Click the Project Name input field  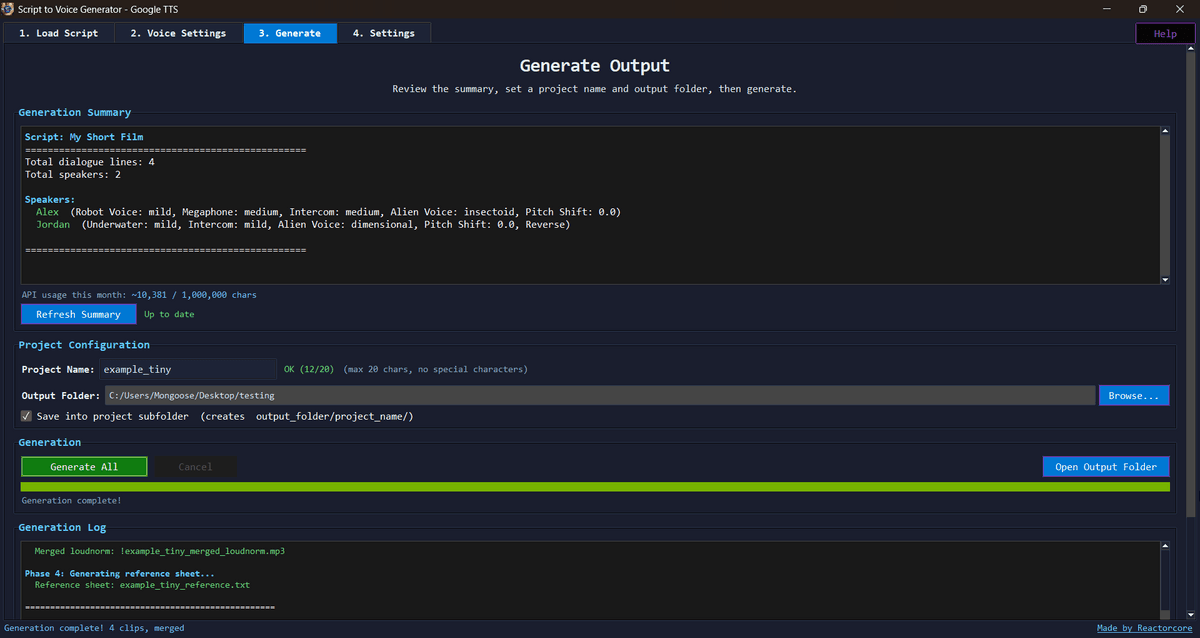click(x=189, y=369)
